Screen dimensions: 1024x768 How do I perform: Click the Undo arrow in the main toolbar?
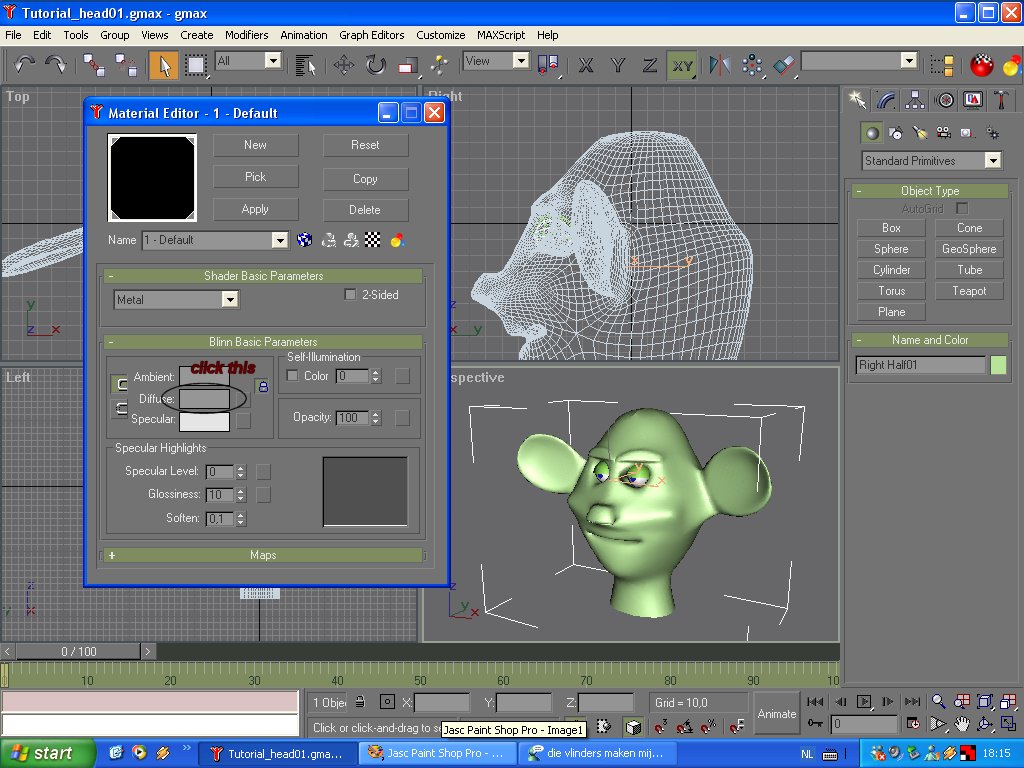[25, 65]
